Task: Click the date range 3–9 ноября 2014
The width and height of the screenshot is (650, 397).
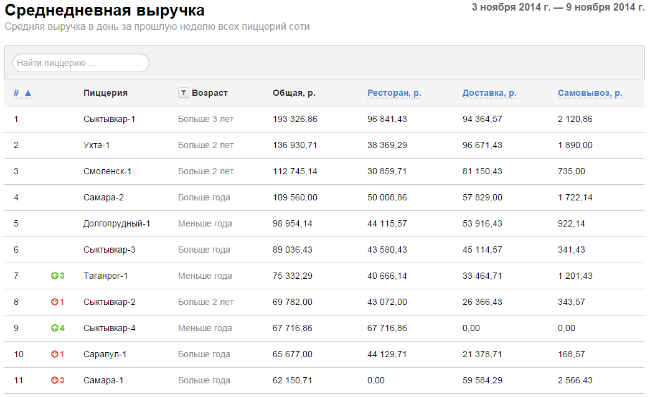Action: [558, 7]
